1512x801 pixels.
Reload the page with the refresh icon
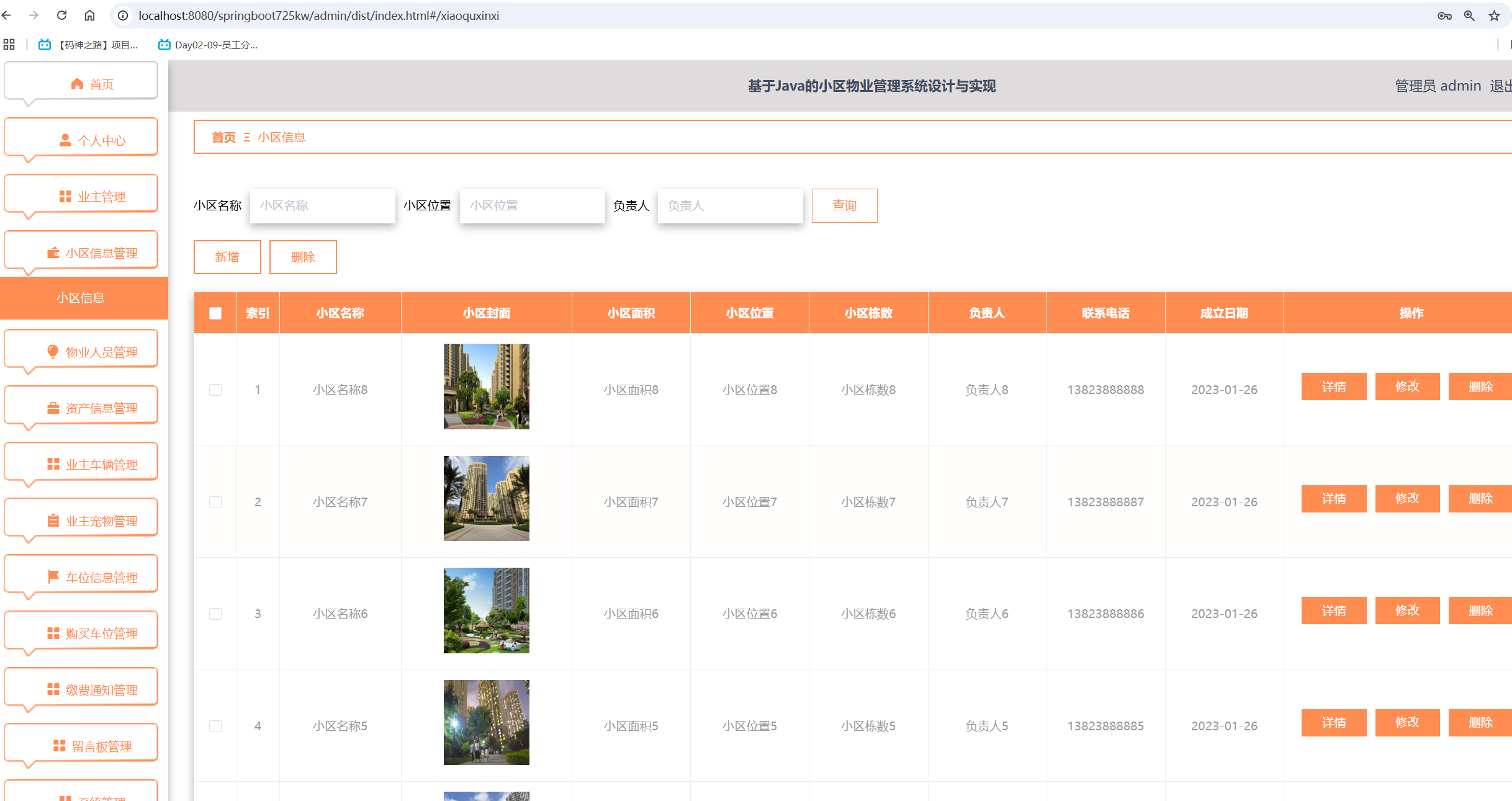point(61,16)
